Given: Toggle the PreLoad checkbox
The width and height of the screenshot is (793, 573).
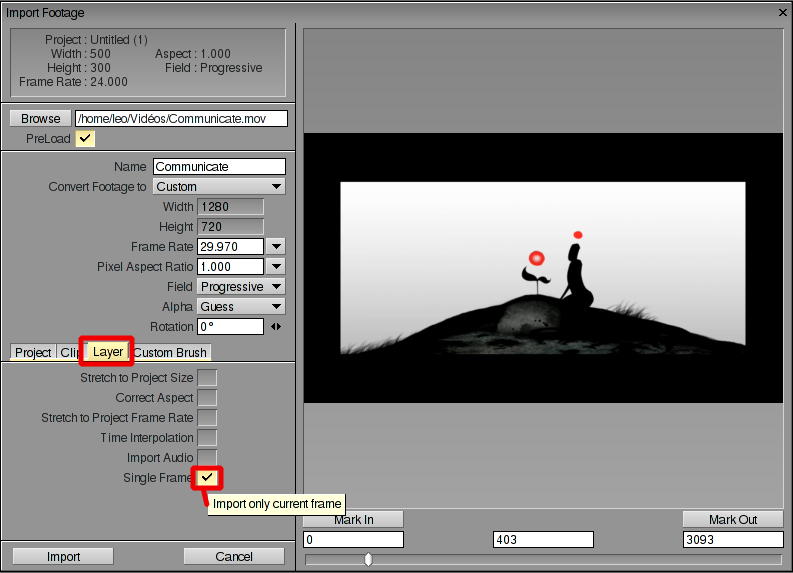Looking at the screenshot, I should click(x=85, y=138).
